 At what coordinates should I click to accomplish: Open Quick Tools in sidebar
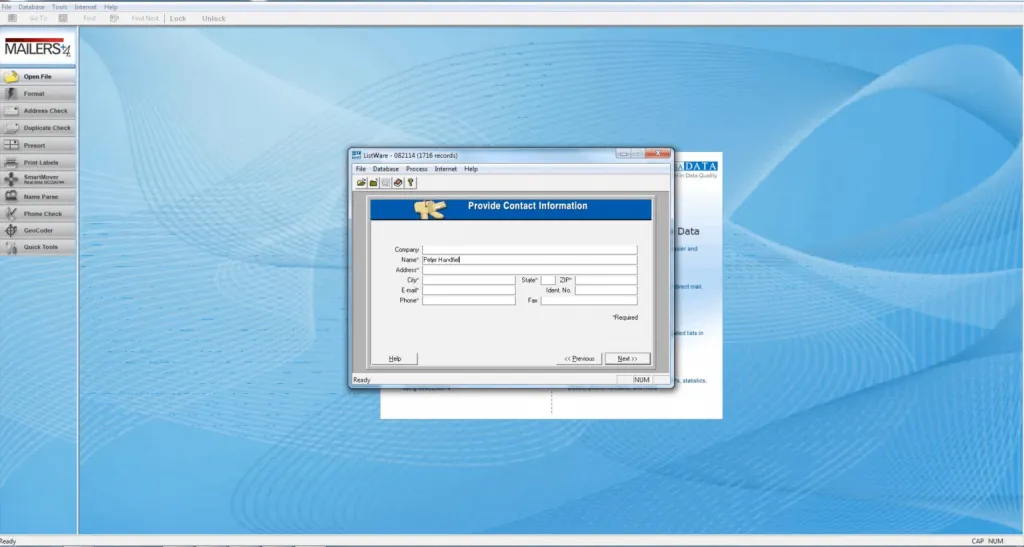click(38, 247)
